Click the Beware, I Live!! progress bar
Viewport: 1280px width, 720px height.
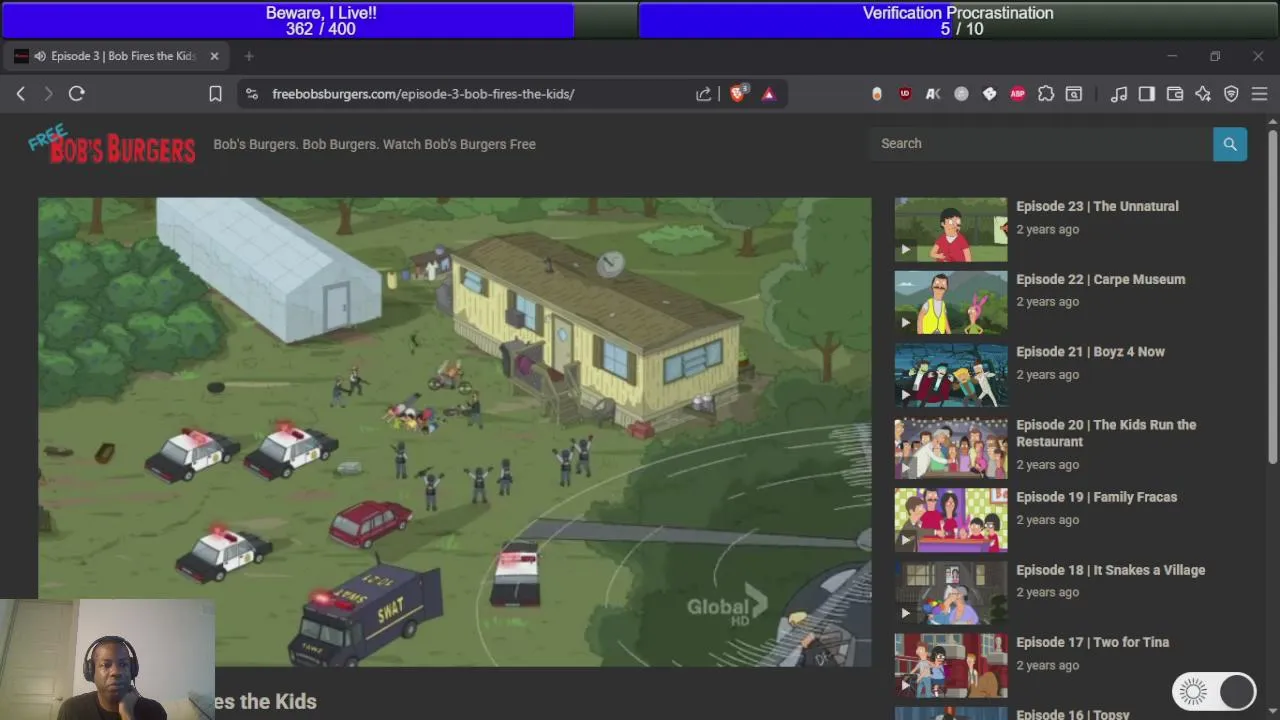pos(320,20)
